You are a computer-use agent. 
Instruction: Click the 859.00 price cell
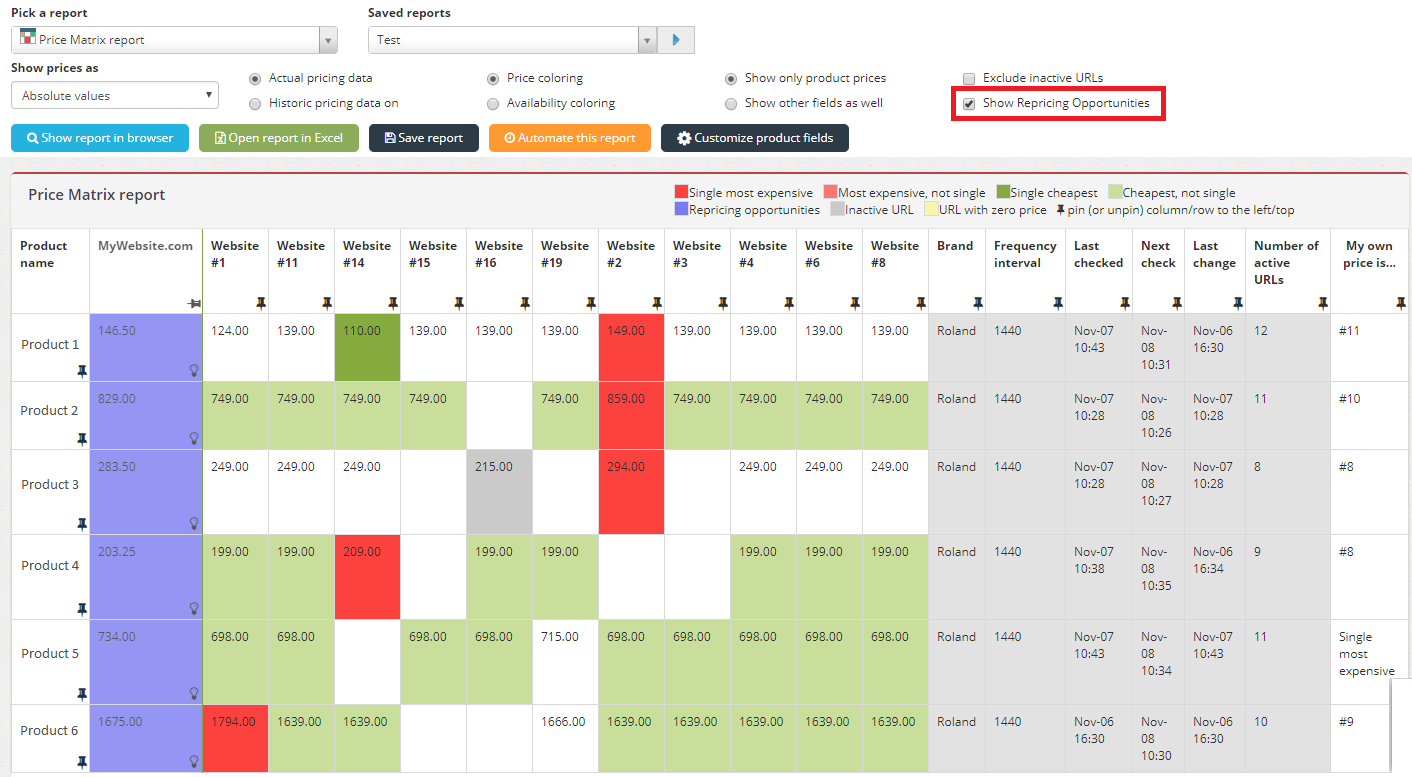click(632, 415)
